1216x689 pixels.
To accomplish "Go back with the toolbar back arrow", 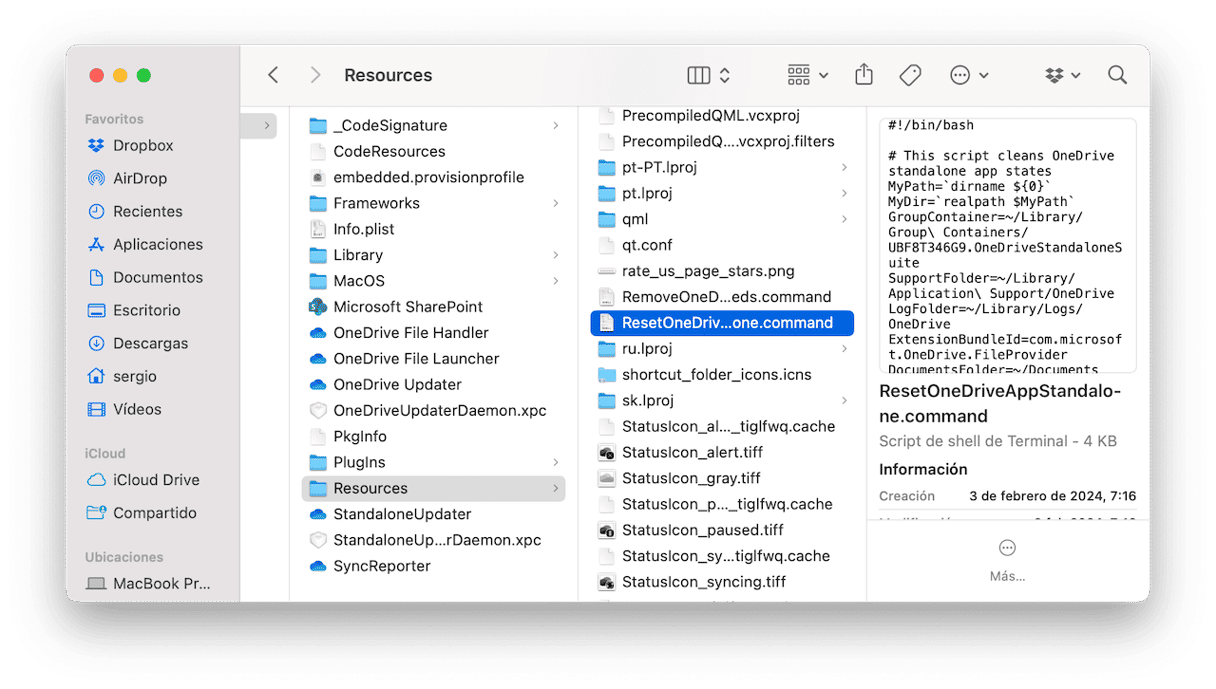I will (273, 75).
